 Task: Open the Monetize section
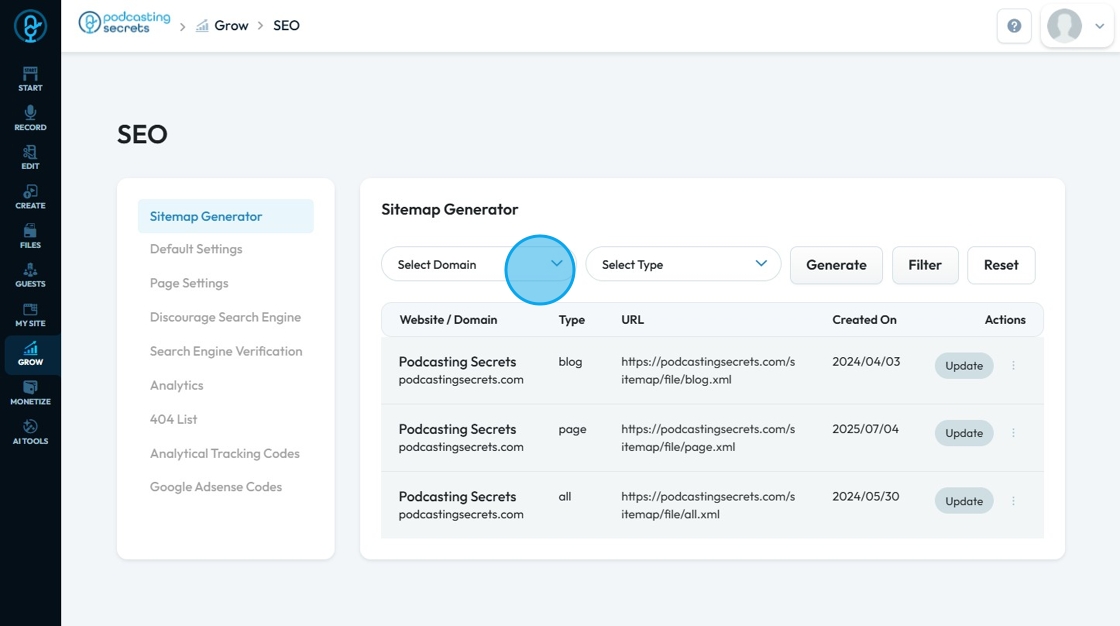point(30,392)
